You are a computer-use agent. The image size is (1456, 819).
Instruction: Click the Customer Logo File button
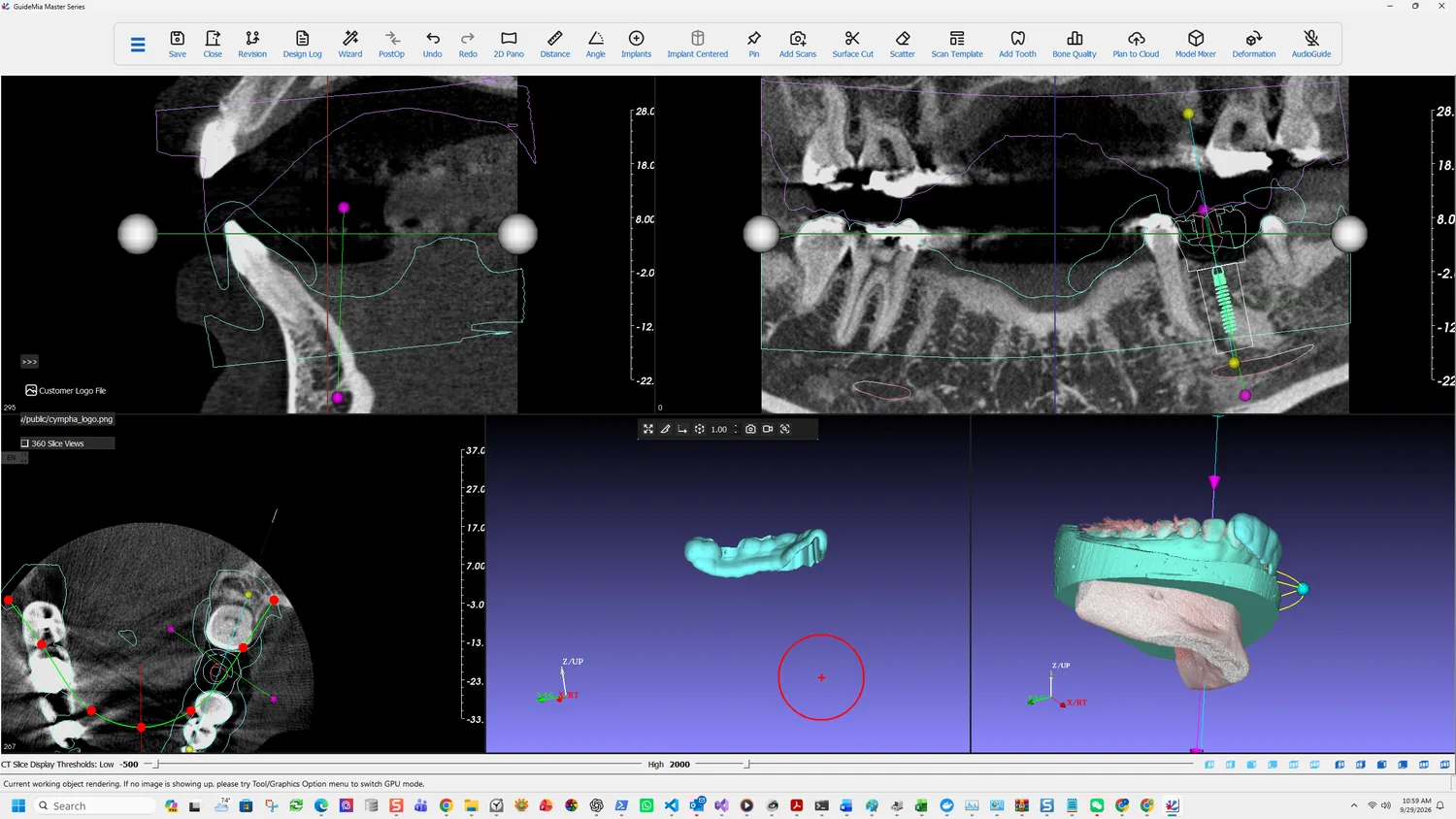(66, 390)
